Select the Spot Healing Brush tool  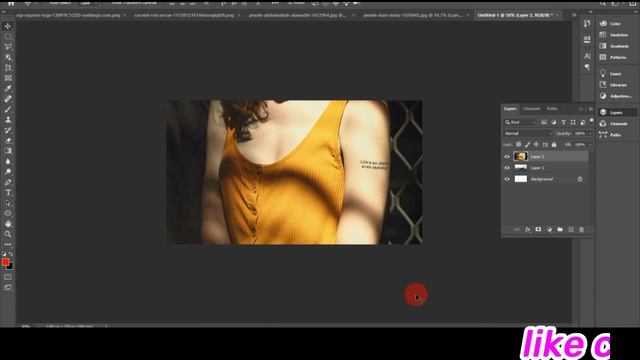coord(8,99)
